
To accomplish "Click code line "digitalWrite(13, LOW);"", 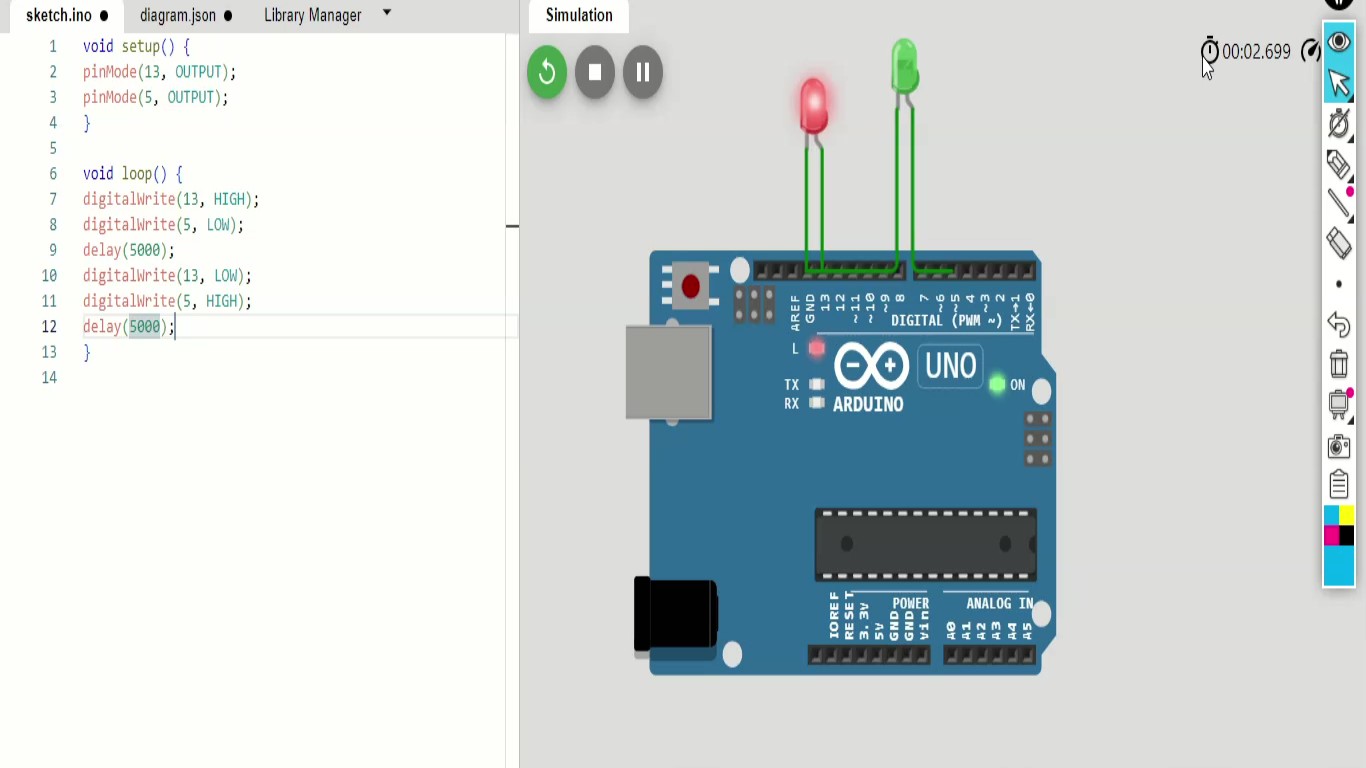I will [167, 276].
